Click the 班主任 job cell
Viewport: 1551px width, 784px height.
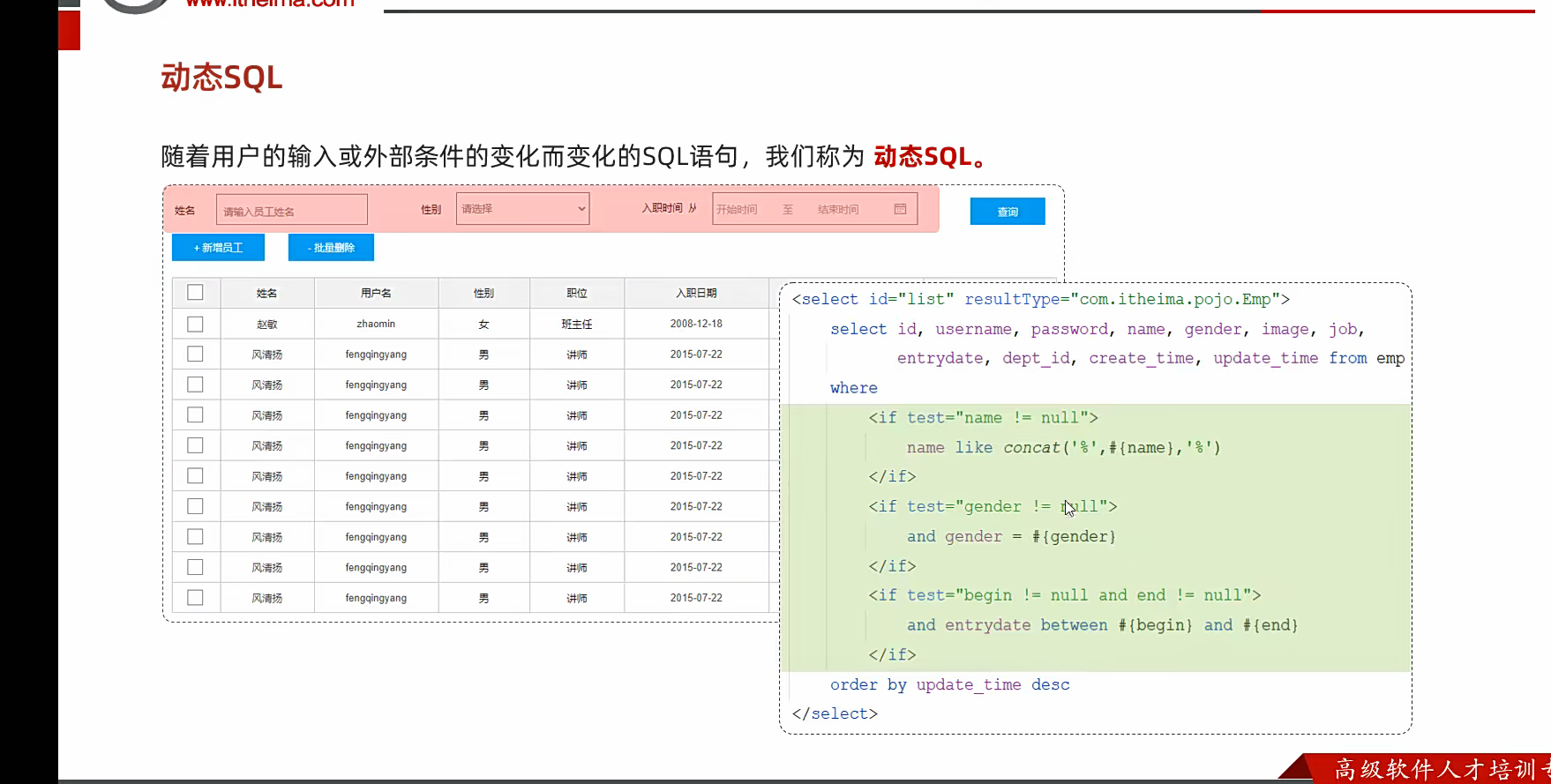577,324
